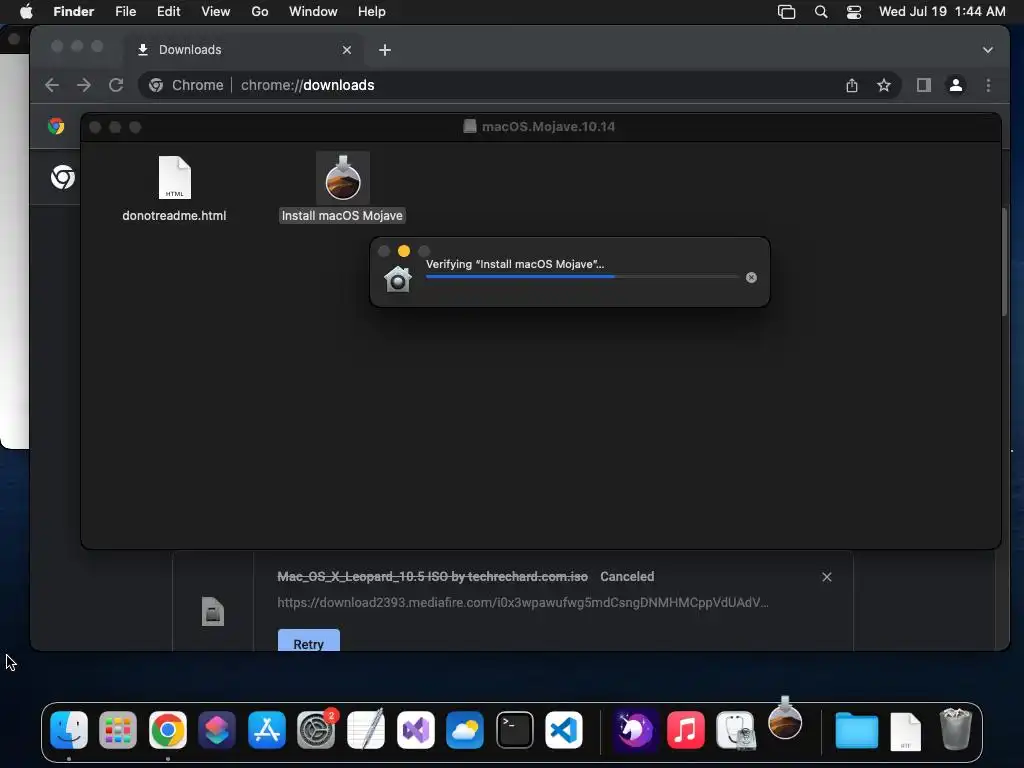
Task: Open the View menu
Action: point(216,12)
